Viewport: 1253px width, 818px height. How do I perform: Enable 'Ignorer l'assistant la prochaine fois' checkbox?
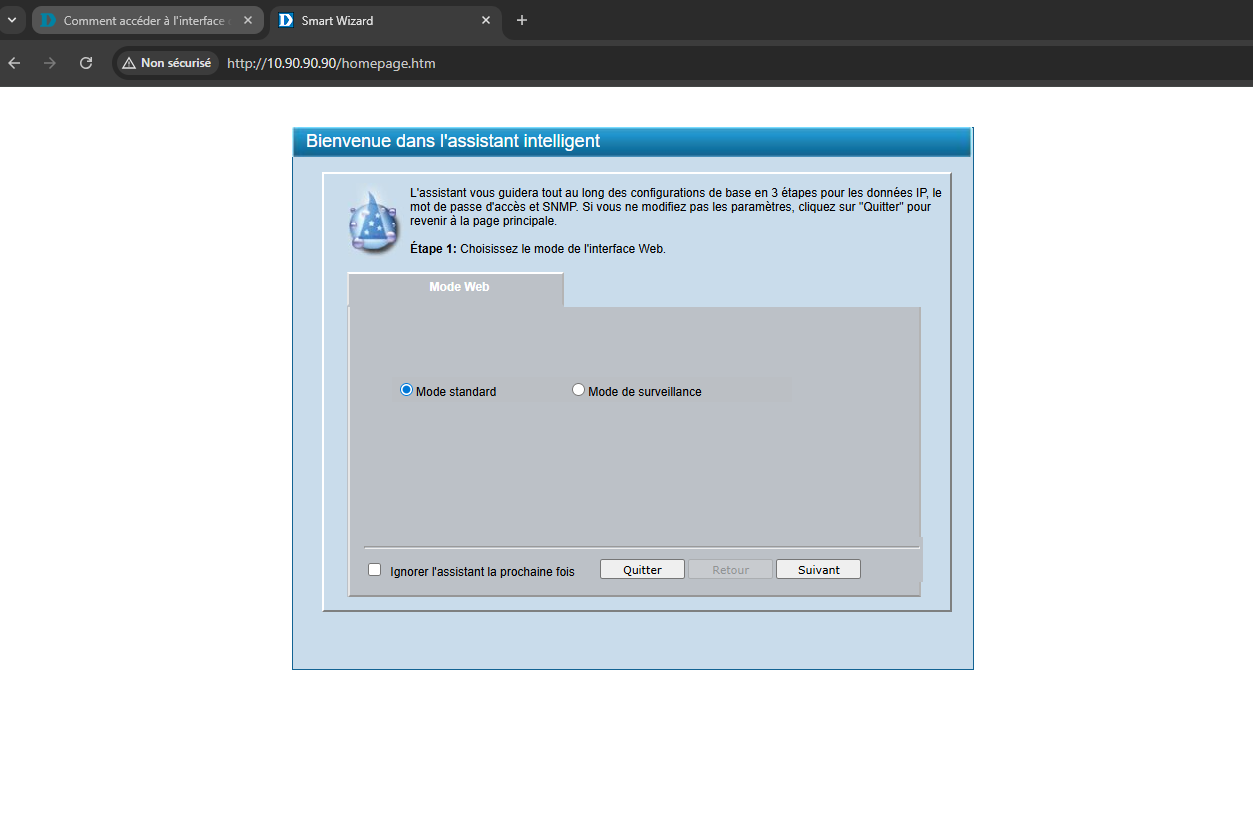[x=375, y=570]
